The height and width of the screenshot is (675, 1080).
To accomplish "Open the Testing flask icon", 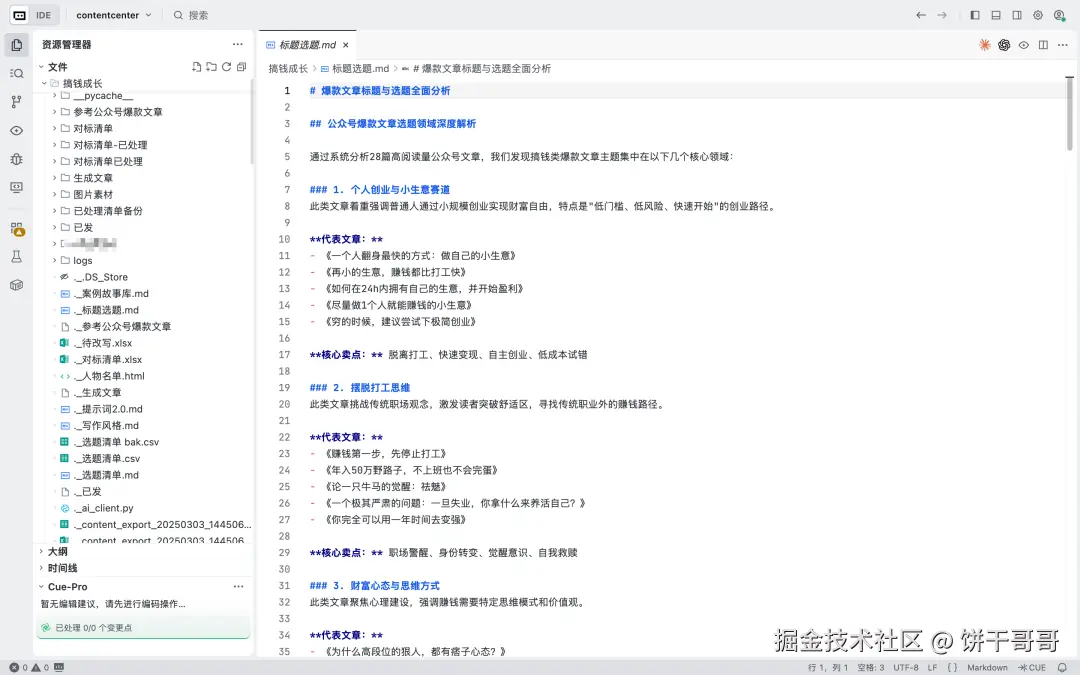I will point(17,257).
